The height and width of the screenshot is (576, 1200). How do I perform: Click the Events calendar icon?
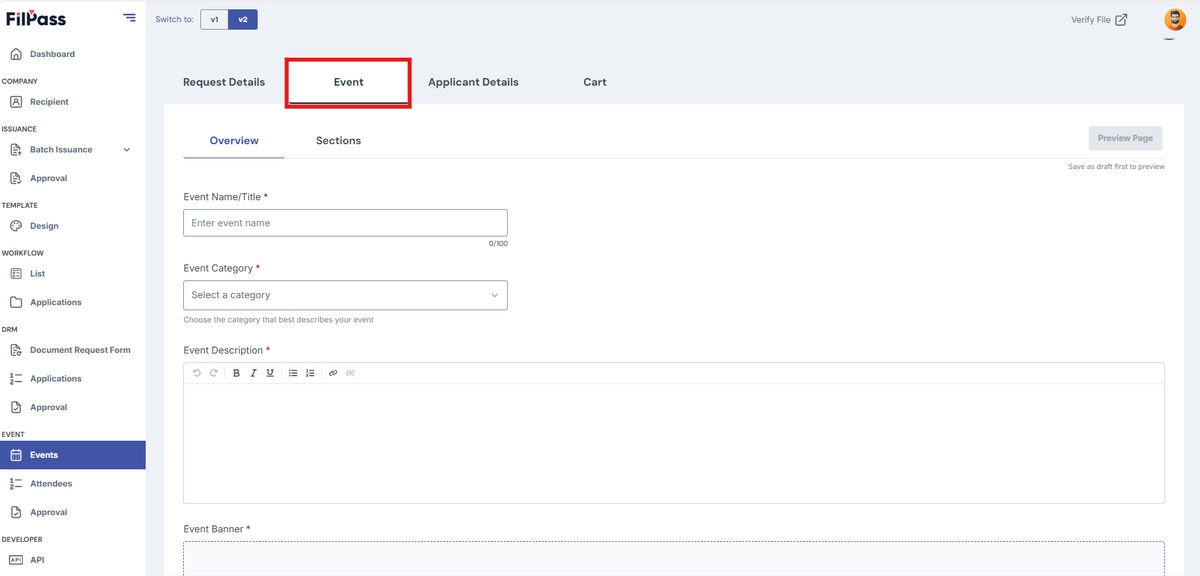coord(16,455)
